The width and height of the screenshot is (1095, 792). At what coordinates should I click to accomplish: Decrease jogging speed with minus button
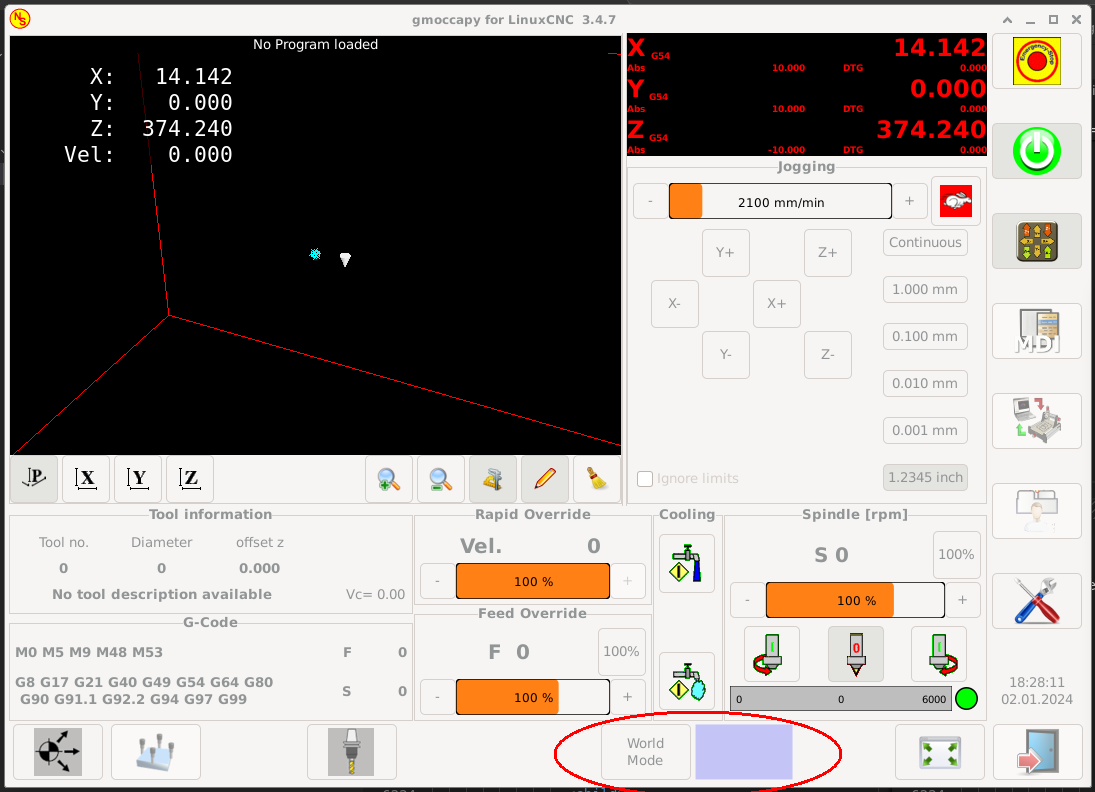(650, 201)
